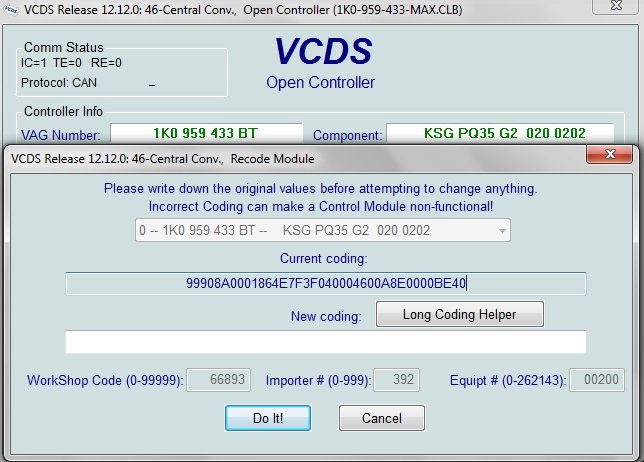Click the arrow on the 1K0 959 433 BT combo box
Image resolution: width=644 pixels, height=462 pixels.
pos(501,231)
